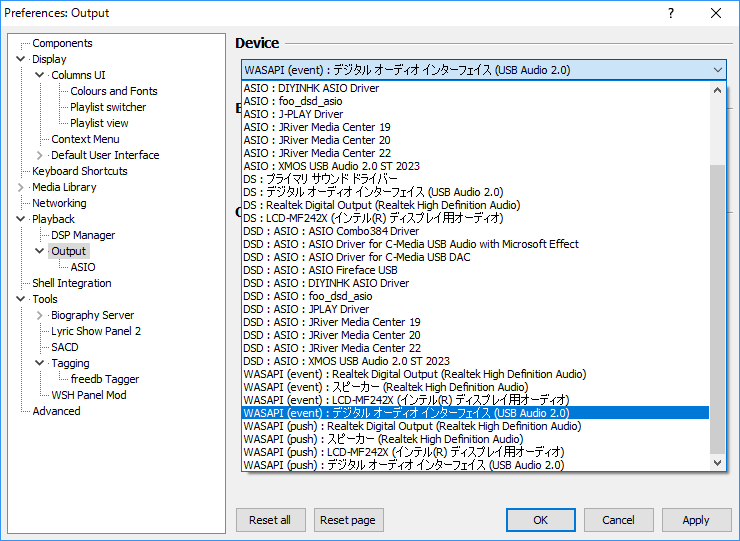Click the Apply button
Screen dimensions: 740x541
click(x=696, y=520)
